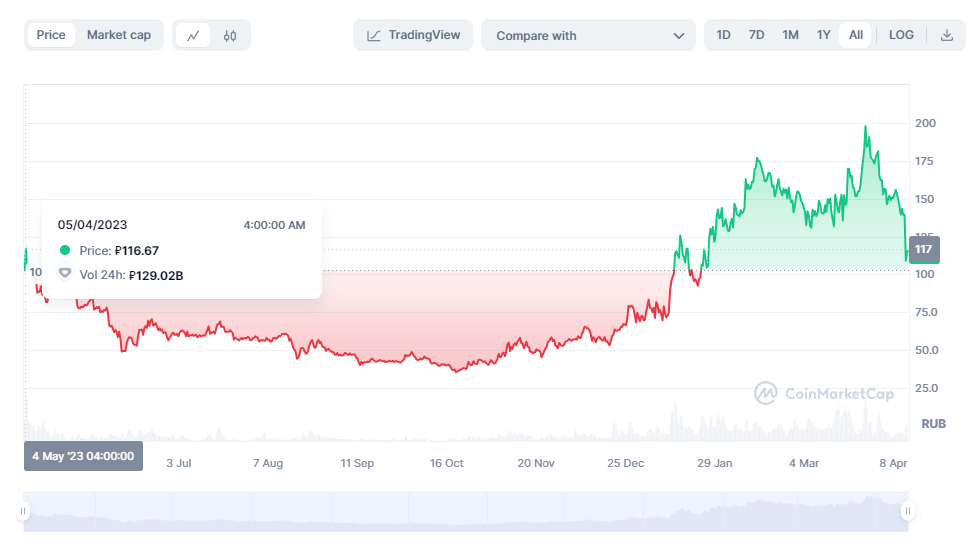
Task: Select the Price toggle option
Action: tap(51, 35)
